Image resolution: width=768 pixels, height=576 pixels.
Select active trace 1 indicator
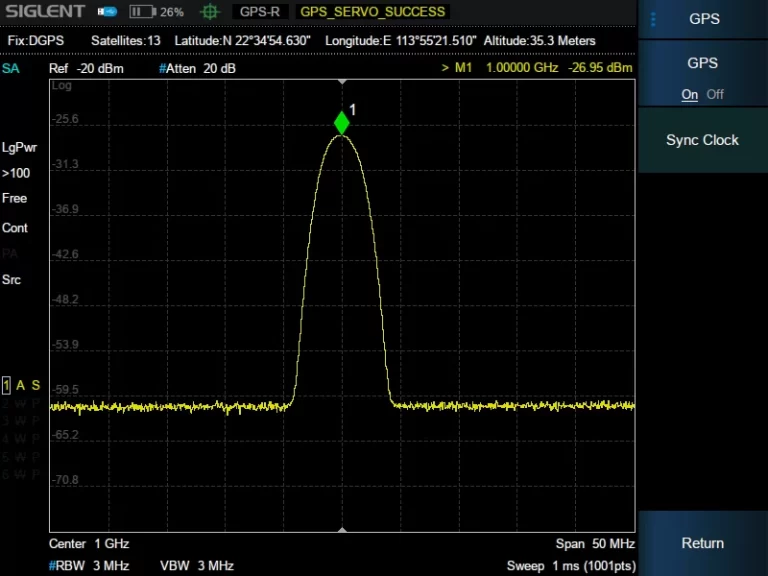[x=6, y=385]
